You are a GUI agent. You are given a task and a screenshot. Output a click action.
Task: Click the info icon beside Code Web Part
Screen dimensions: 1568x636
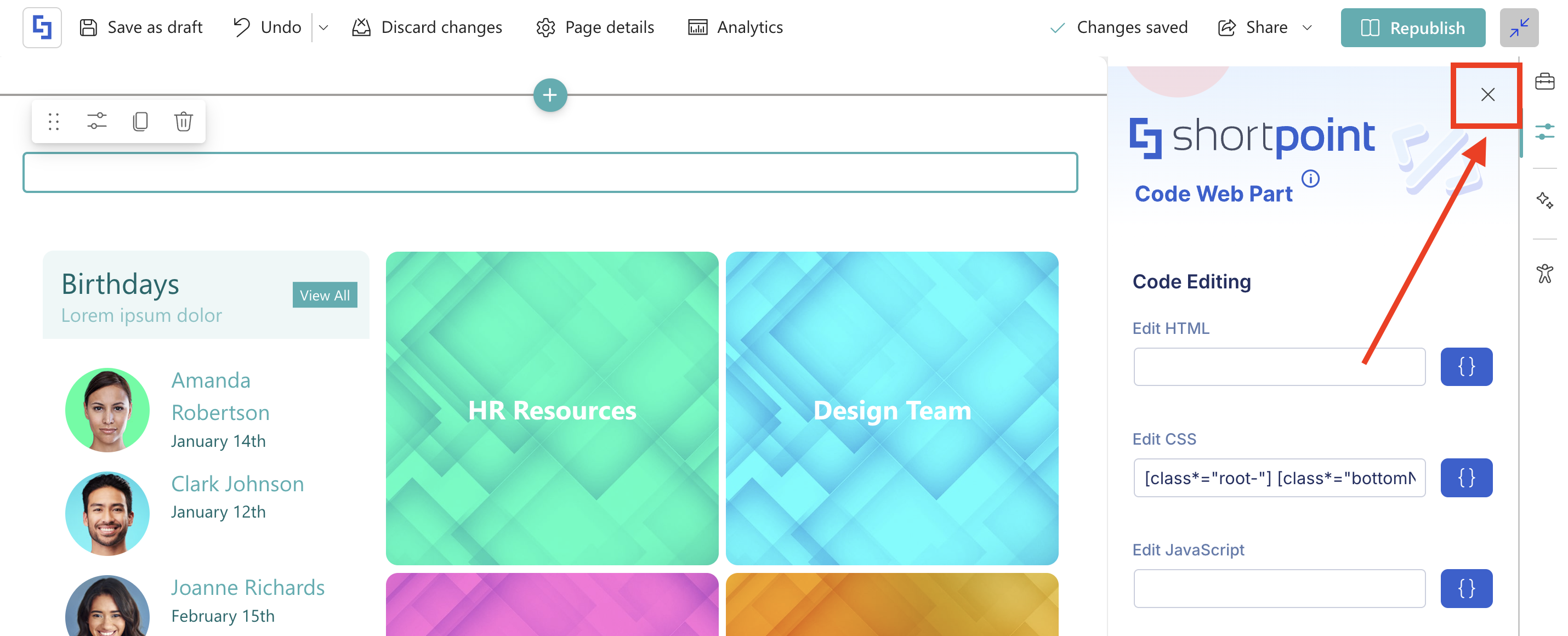click(x=1310, y=179)
